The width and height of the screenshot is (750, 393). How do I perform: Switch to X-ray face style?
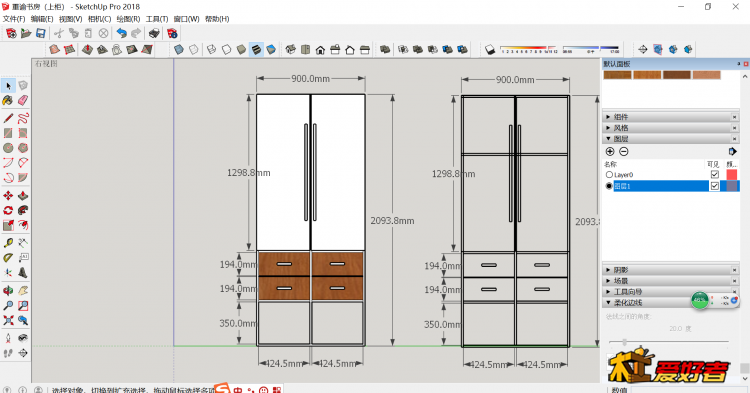(x=179, y=49)
